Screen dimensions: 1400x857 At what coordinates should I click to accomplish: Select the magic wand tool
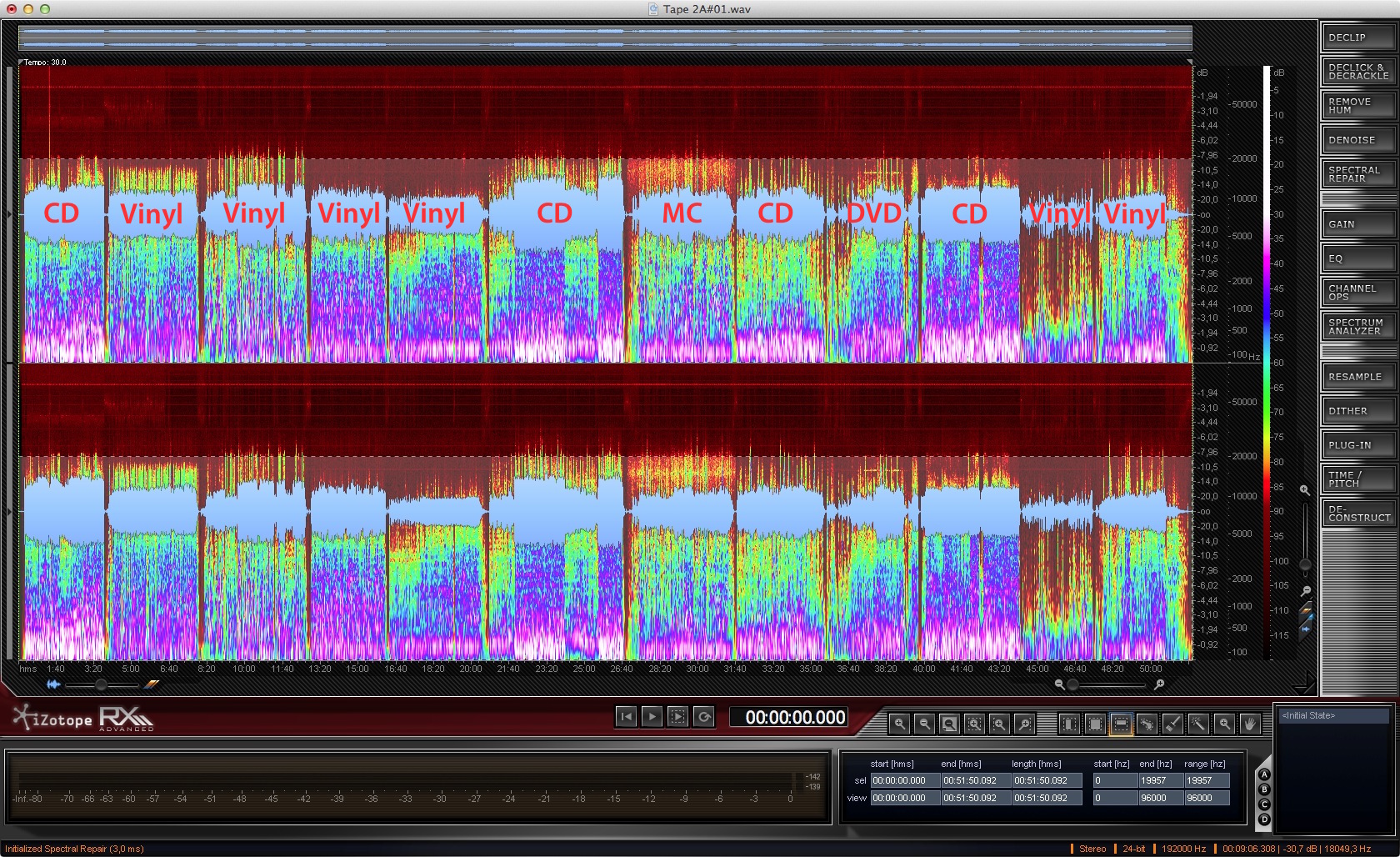tap(1198, 724)
